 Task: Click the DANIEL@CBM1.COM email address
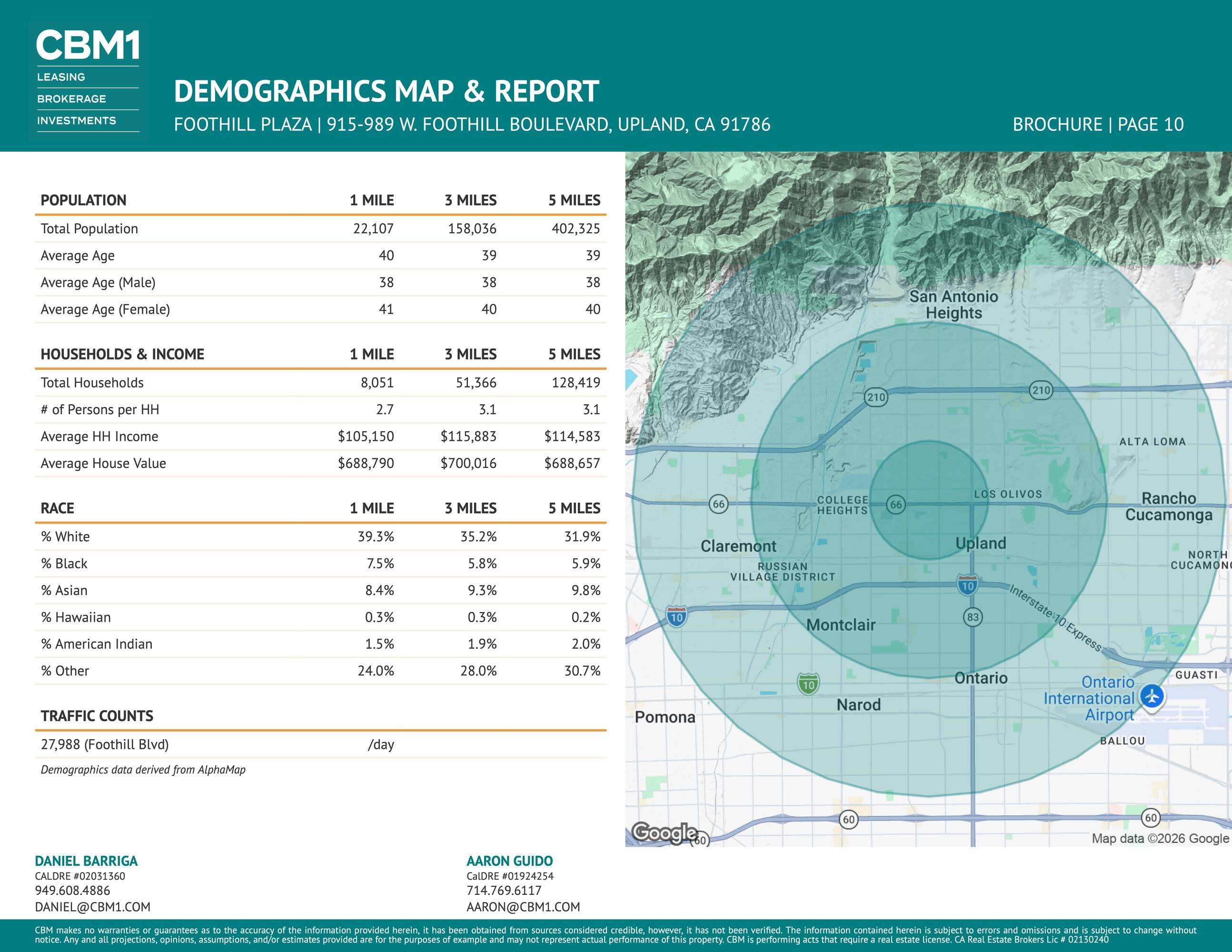[x=92, y=907]
